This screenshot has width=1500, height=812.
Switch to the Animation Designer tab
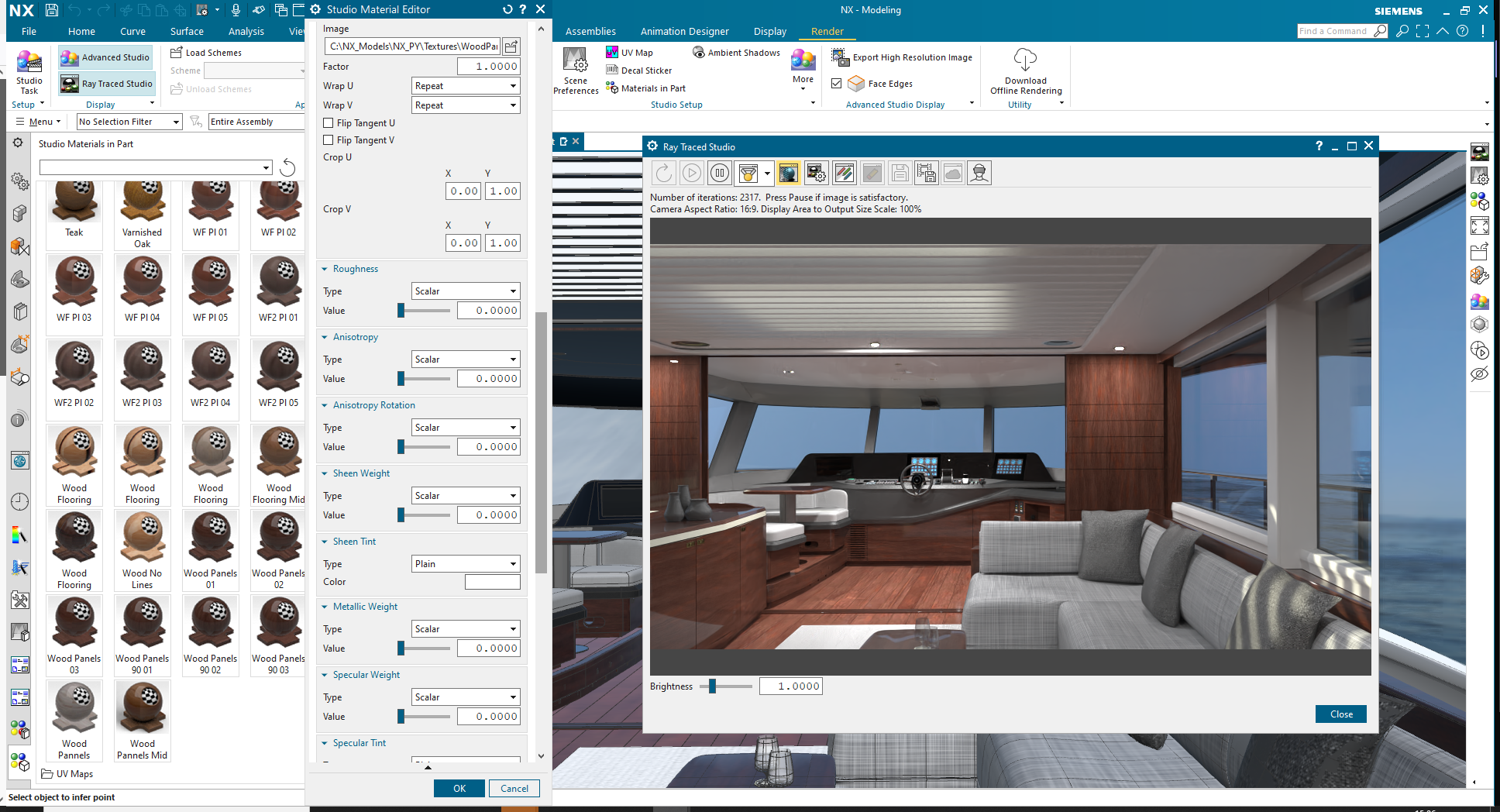pos(684,31)
